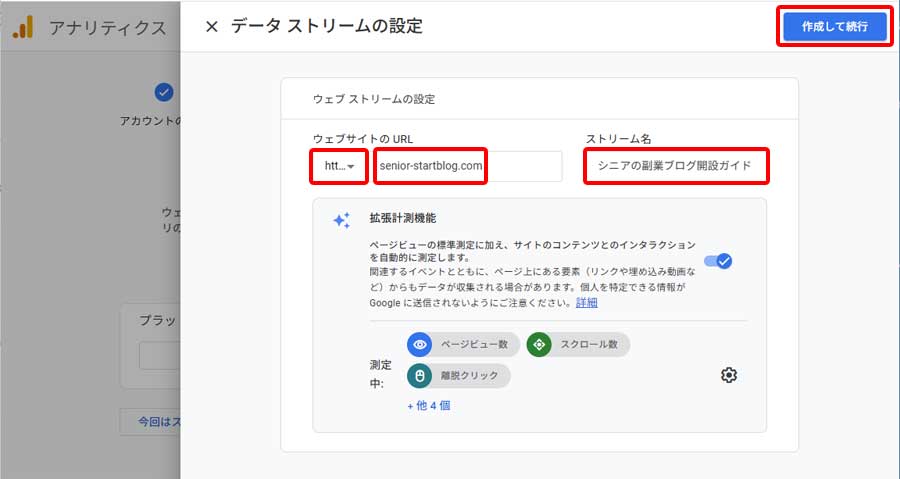The height and width of the screenshot is (479, 900).
Task: Click the ストリーム名 input field
Action: 676,166
